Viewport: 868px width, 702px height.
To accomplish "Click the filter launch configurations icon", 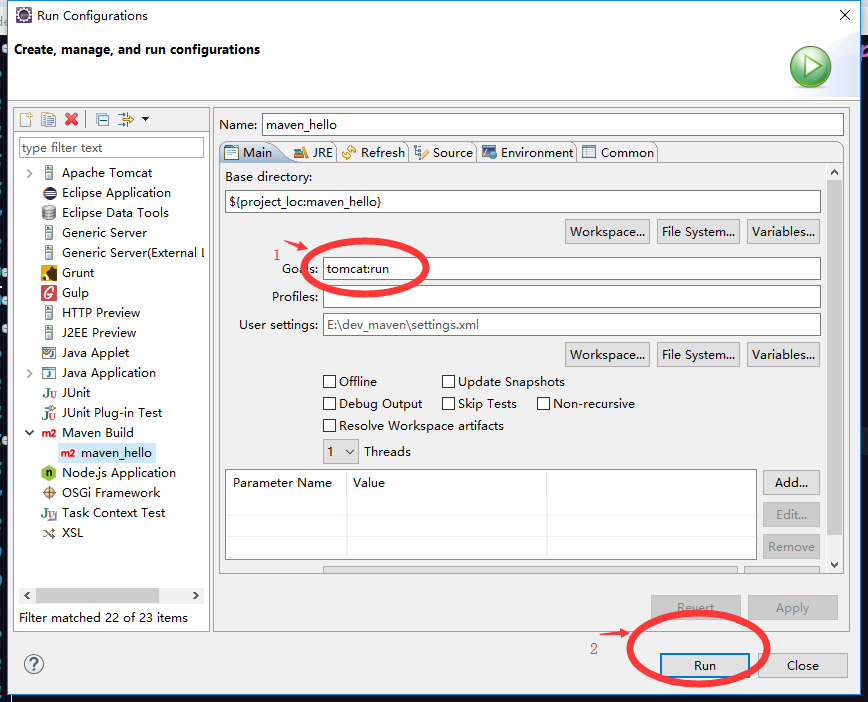I will point(127,120).
